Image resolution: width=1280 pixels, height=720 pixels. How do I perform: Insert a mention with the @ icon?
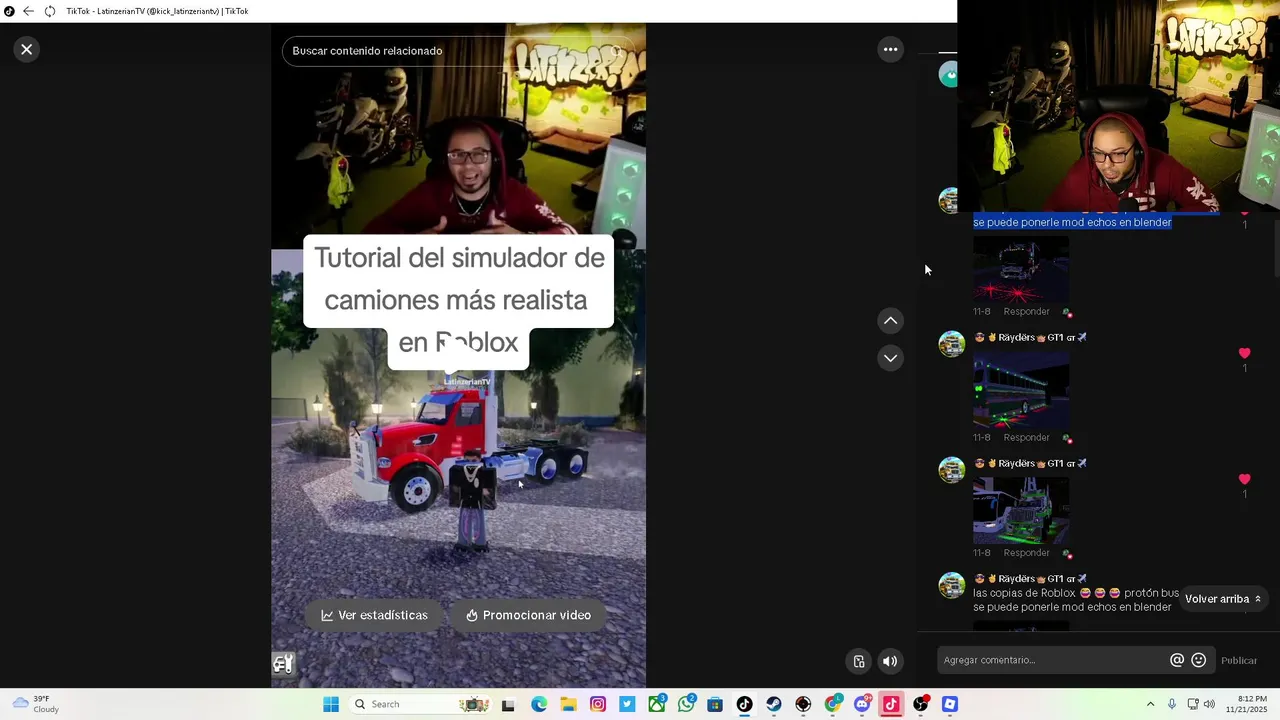tap(1177, 660)
